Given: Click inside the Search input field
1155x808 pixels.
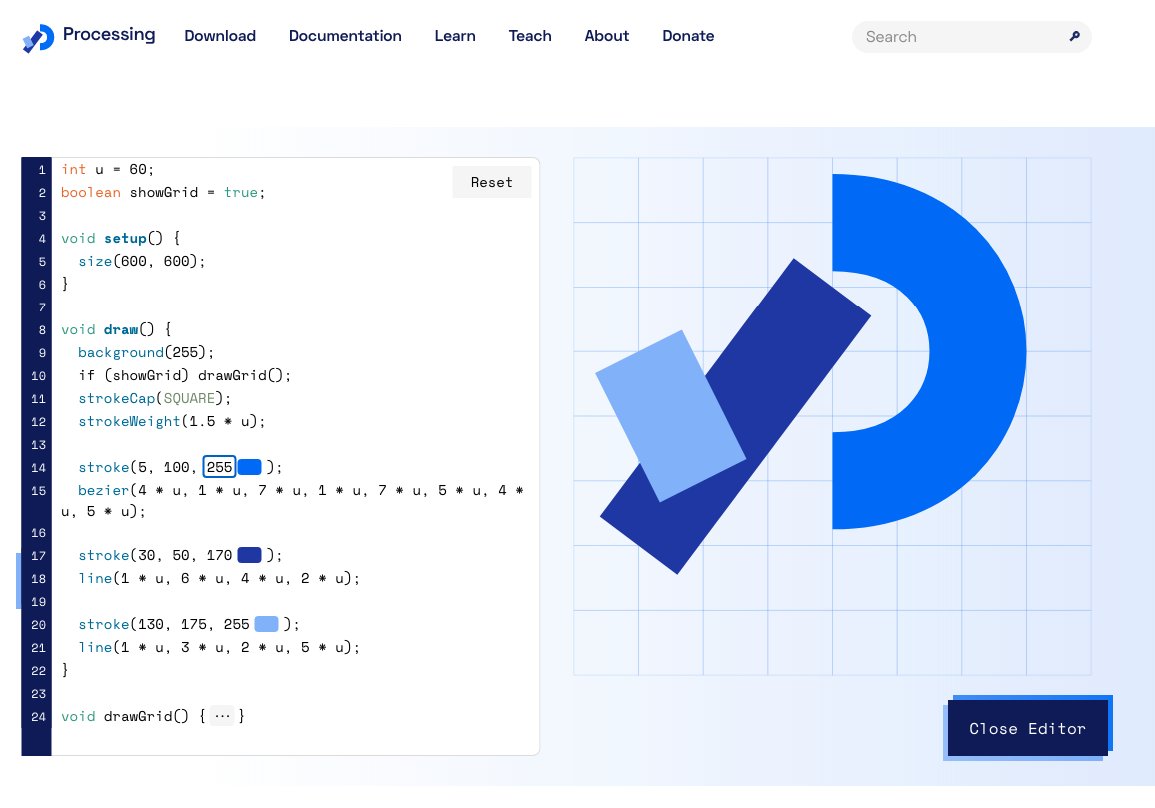Looking at the screenshot, I should (950, 36).
